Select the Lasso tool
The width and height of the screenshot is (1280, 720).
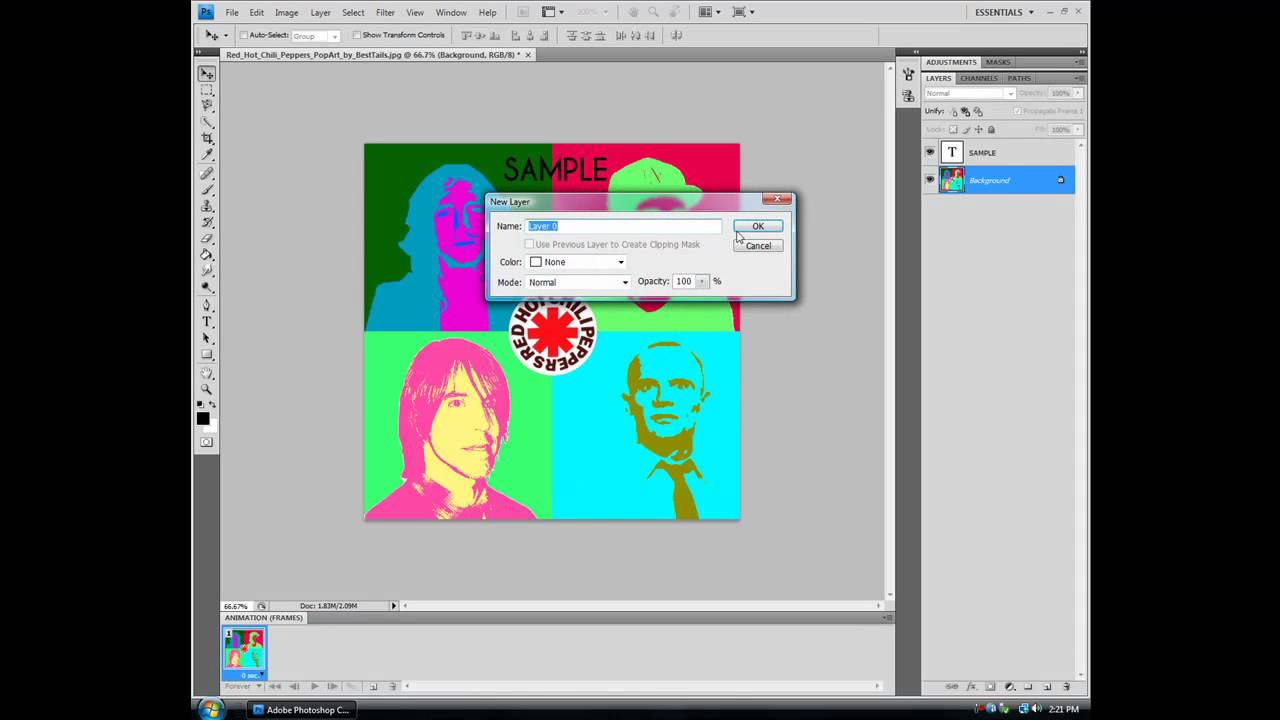pyautogui.click(x=207, y=104)
